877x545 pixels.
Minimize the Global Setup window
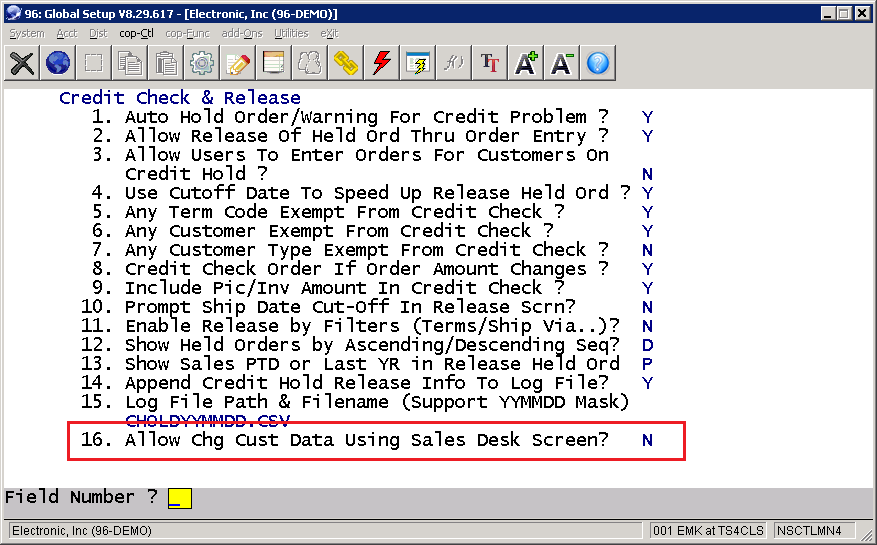click(829, 13)
